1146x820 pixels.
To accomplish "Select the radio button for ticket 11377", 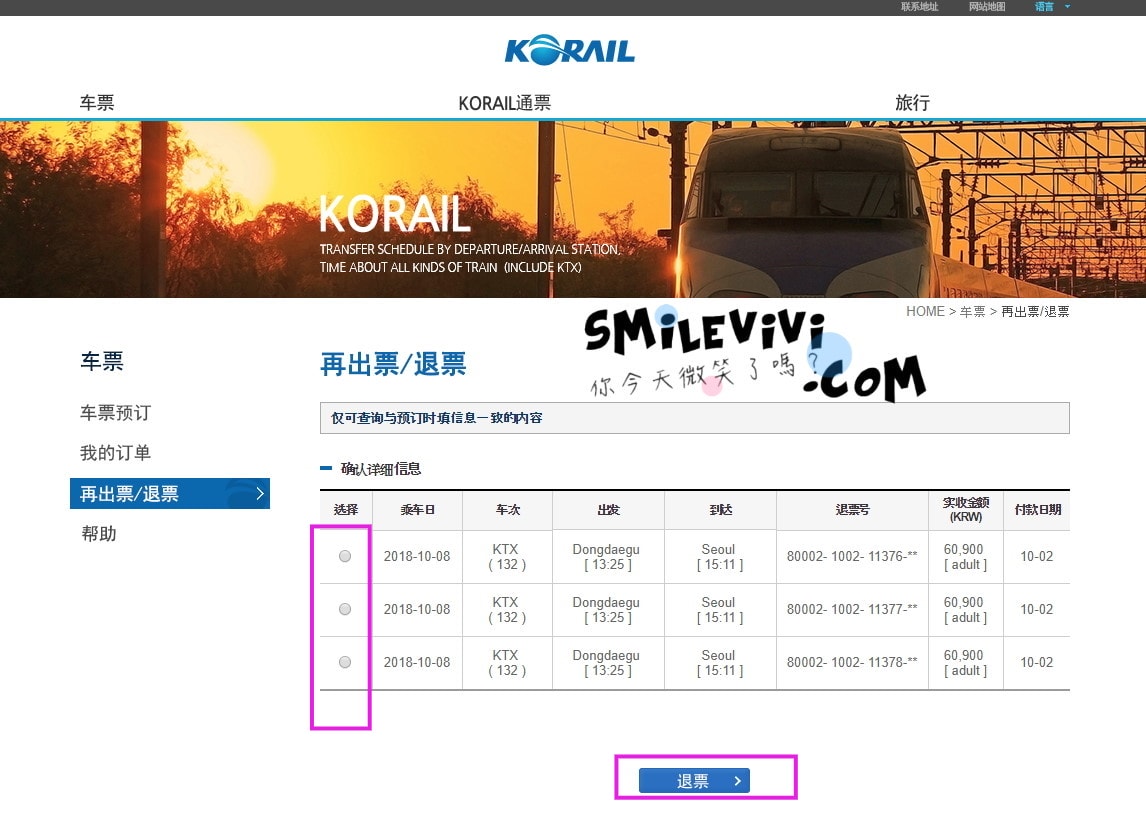I will point(345,609).
